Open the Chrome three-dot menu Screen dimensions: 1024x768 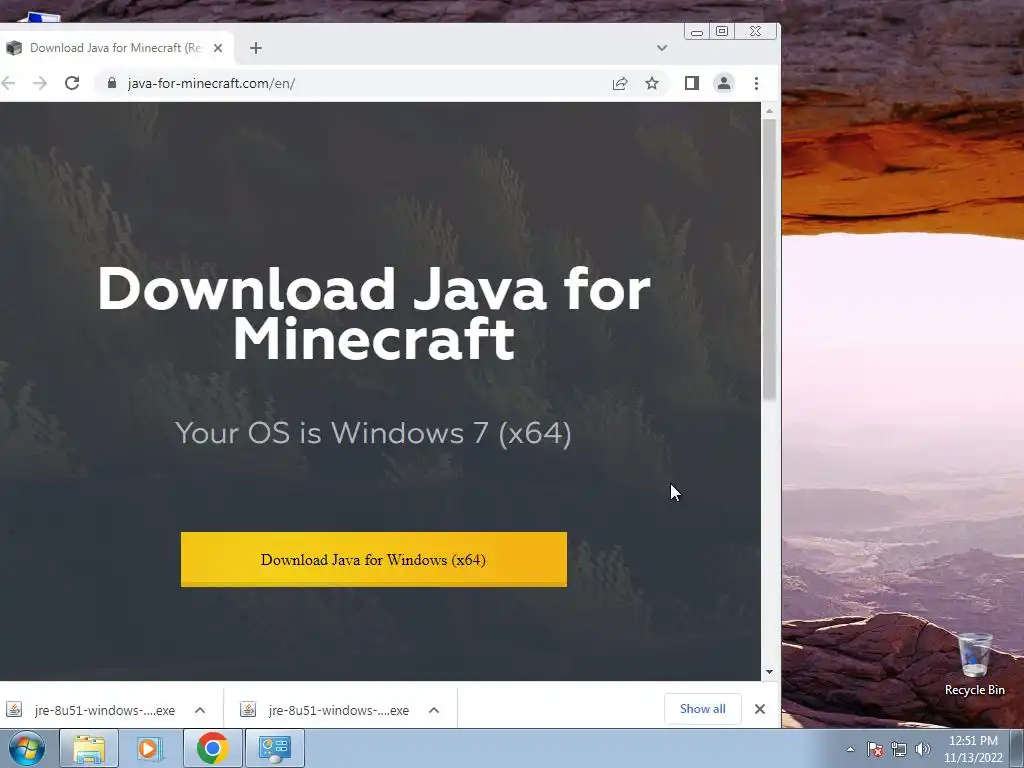pyautogui.click(x=756, y=83)
